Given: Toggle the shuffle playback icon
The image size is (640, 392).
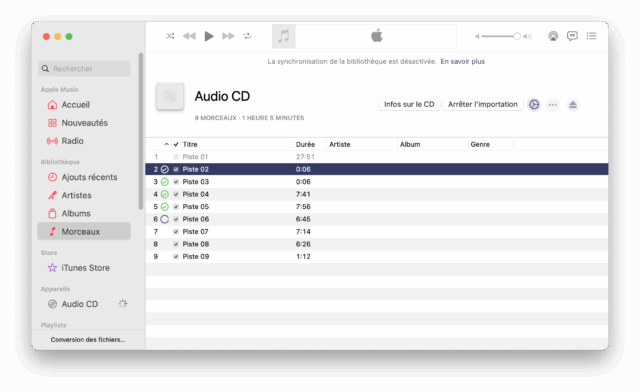Looking at the screenshot, I should click(170, 36).
